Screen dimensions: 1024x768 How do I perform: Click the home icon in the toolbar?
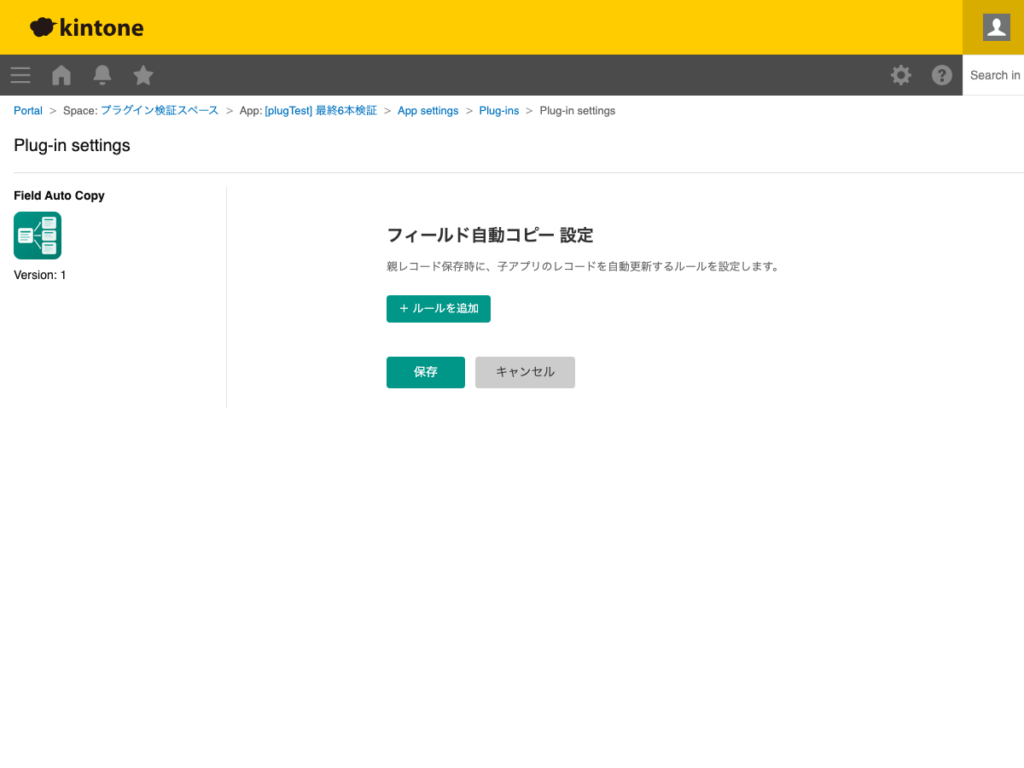click(x=61, y=75)
